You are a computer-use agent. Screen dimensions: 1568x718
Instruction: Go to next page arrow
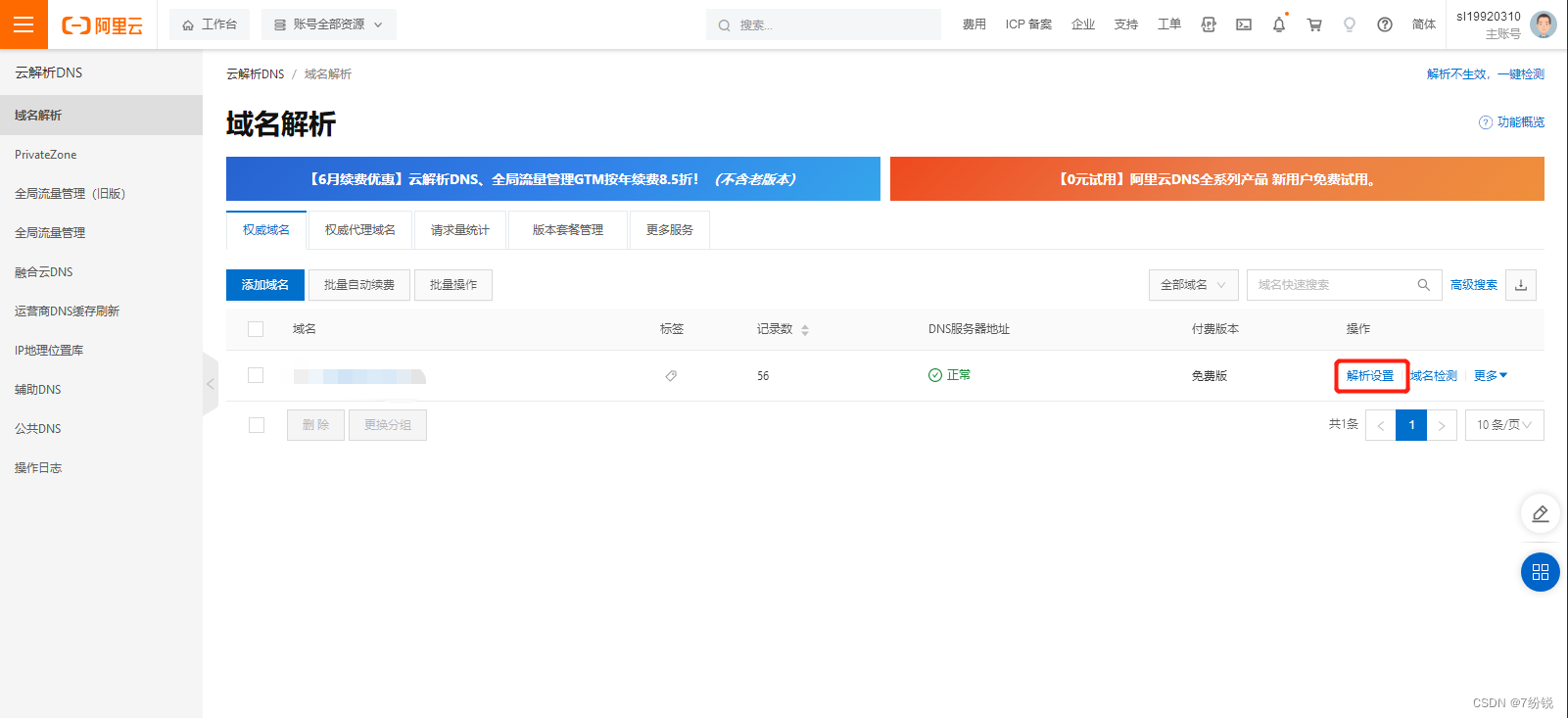(x=1442, y=425)
